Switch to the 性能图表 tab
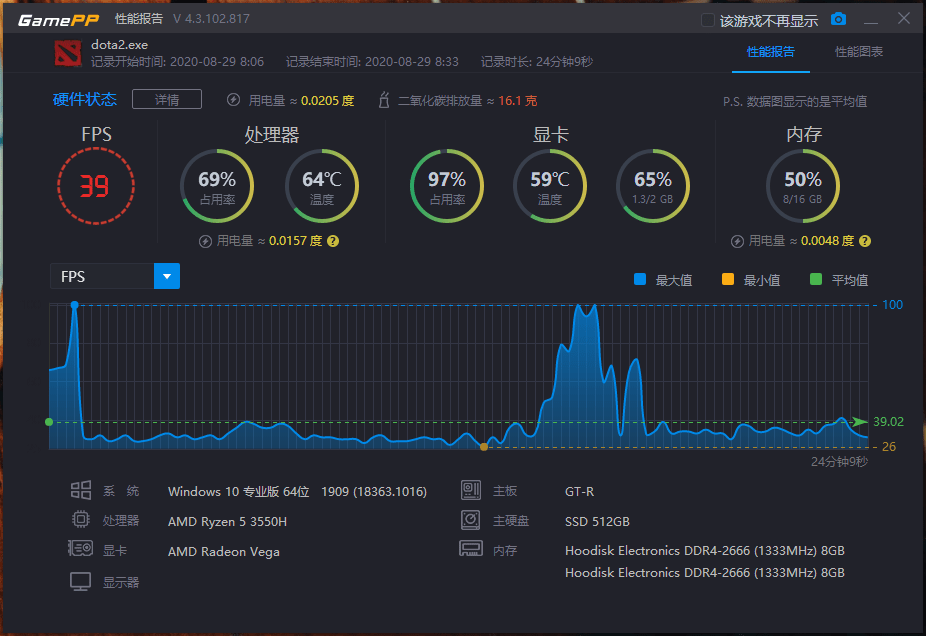 point(859,52)
